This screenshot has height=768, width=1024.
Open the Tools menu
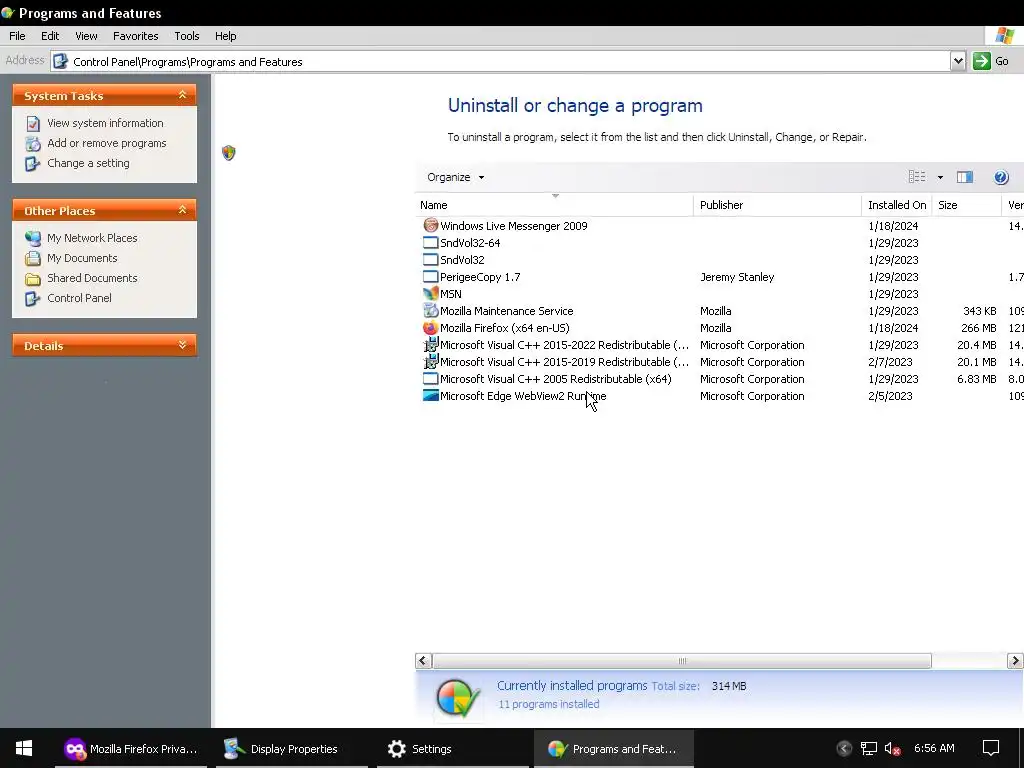[x=187, y=36]
